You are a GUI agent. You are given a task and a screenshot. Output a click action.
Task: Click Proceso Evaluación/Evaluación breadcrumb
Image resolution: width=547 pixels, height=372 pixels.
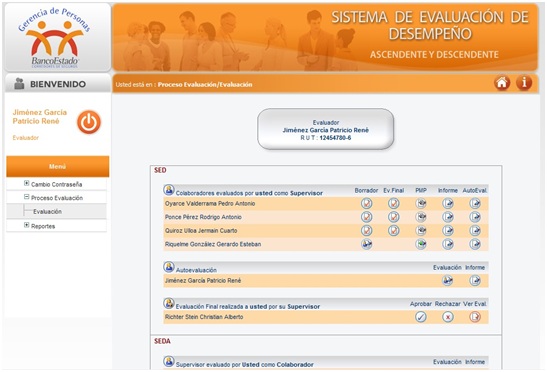pos(205,84)
